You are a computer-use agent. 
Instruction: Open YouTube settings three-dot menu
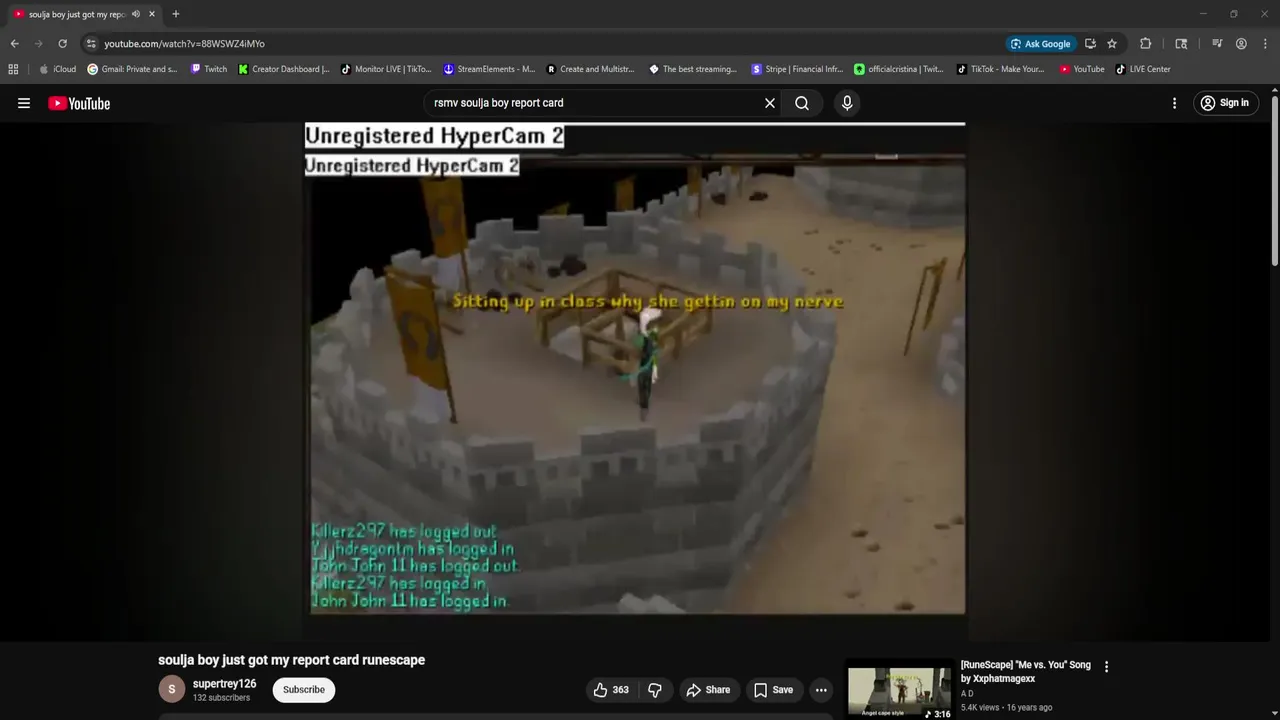[x=1174, y=103]
